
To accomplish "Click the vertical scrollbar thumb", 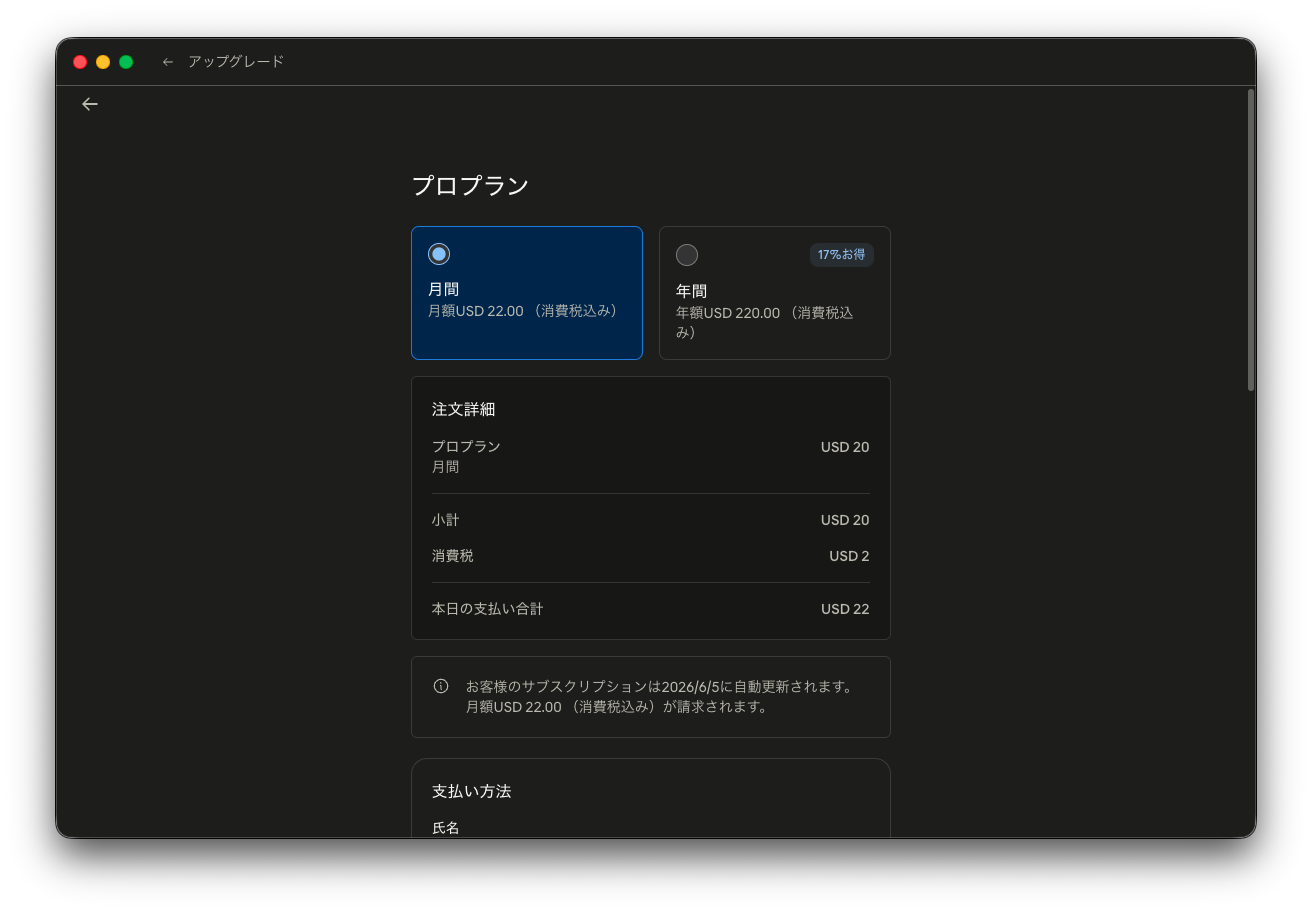I will pyautogui.click(x=1250, y=240).
